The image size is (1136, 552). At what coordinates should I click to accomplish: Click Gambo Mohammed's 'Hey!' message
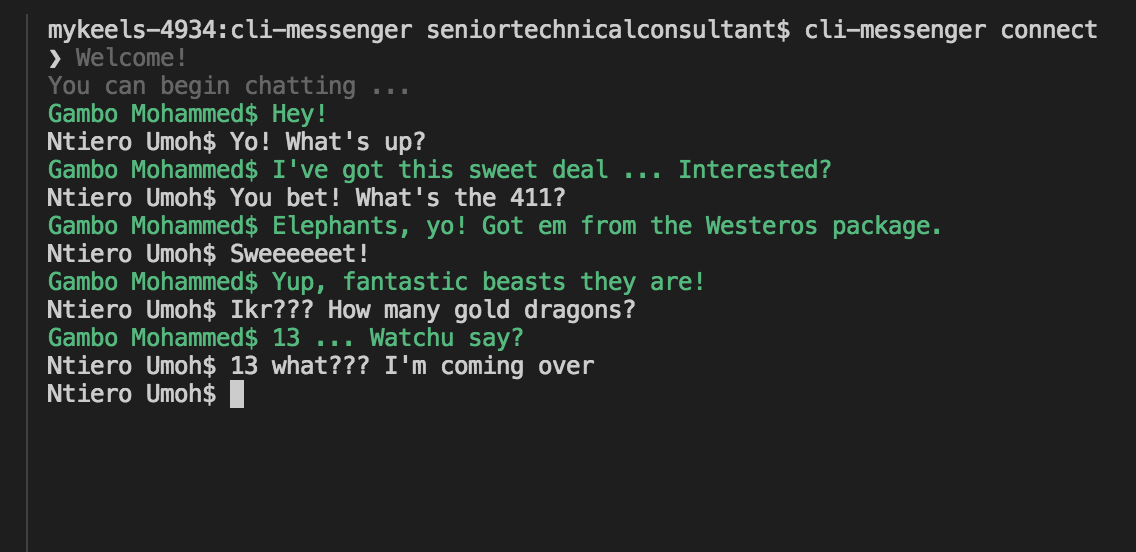(299, 114)
